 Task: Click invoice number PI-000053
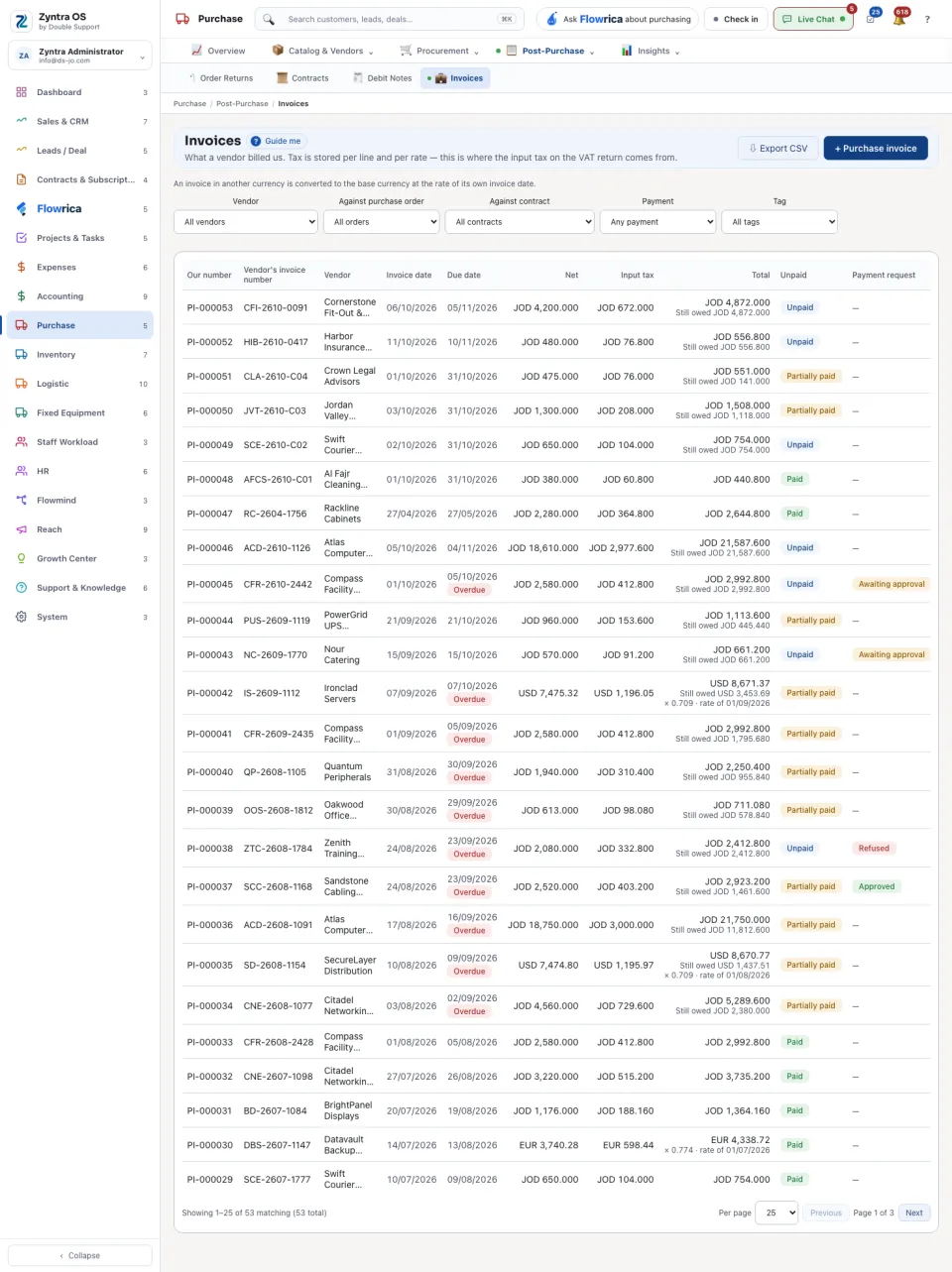210,307
